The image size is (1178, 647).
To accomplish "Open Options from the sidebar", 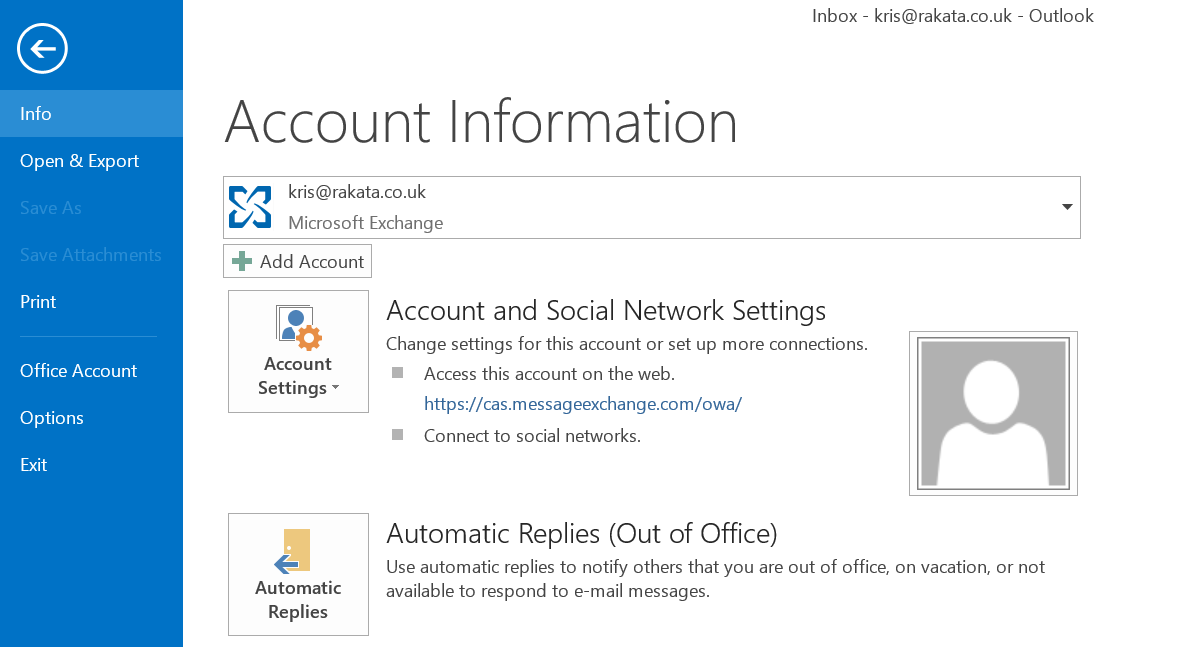I will point(91,418).
